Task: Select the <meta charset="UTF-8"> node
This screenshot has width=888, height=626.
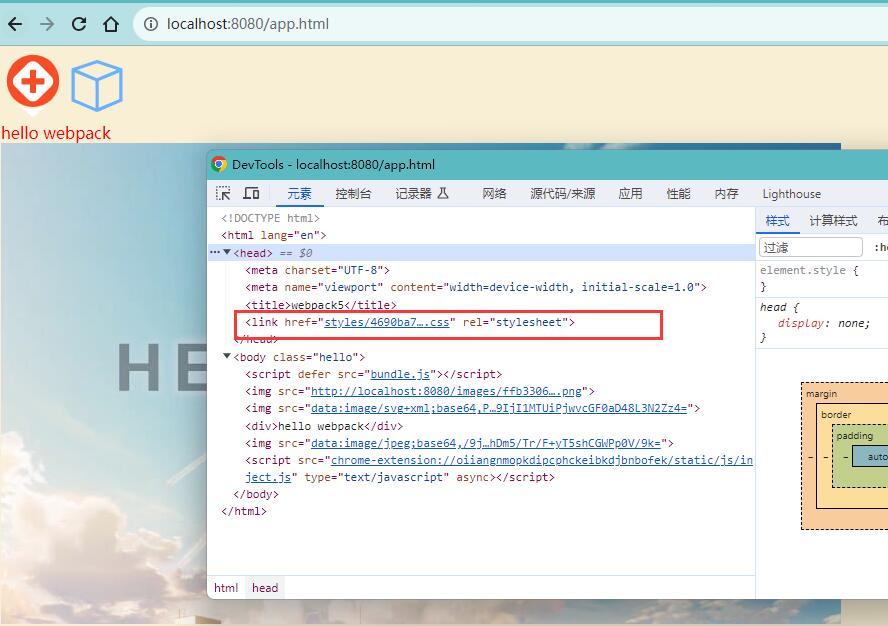Action: [x=317, y=270]
